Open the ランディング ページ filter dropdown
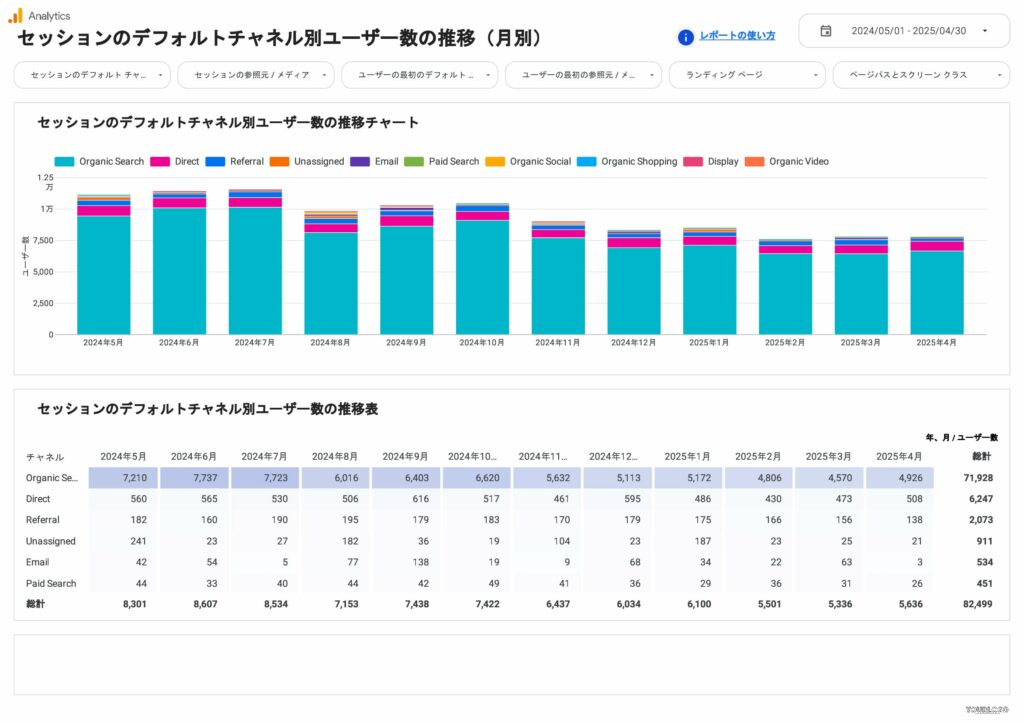Image resolution: width=1024 pixels, height=723 pixels. (x=746, y=74)
